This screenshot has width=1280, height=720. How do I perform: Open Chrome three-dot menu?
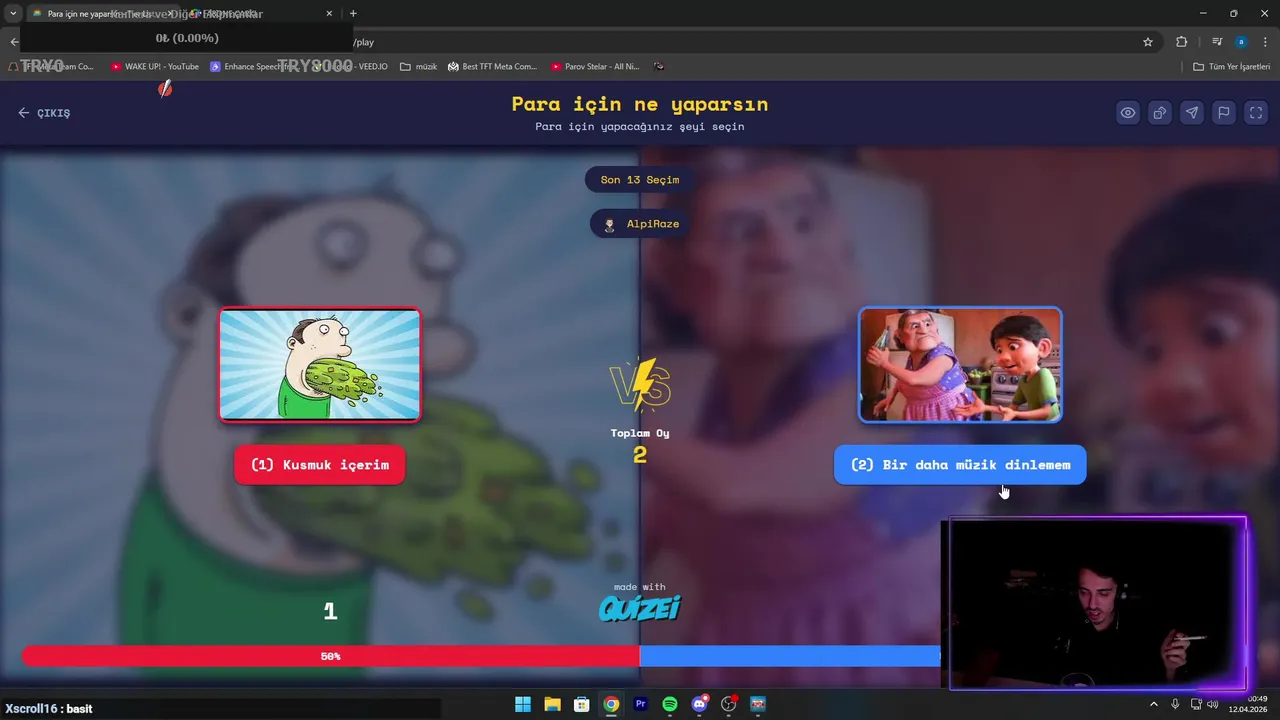(1265, 42)
